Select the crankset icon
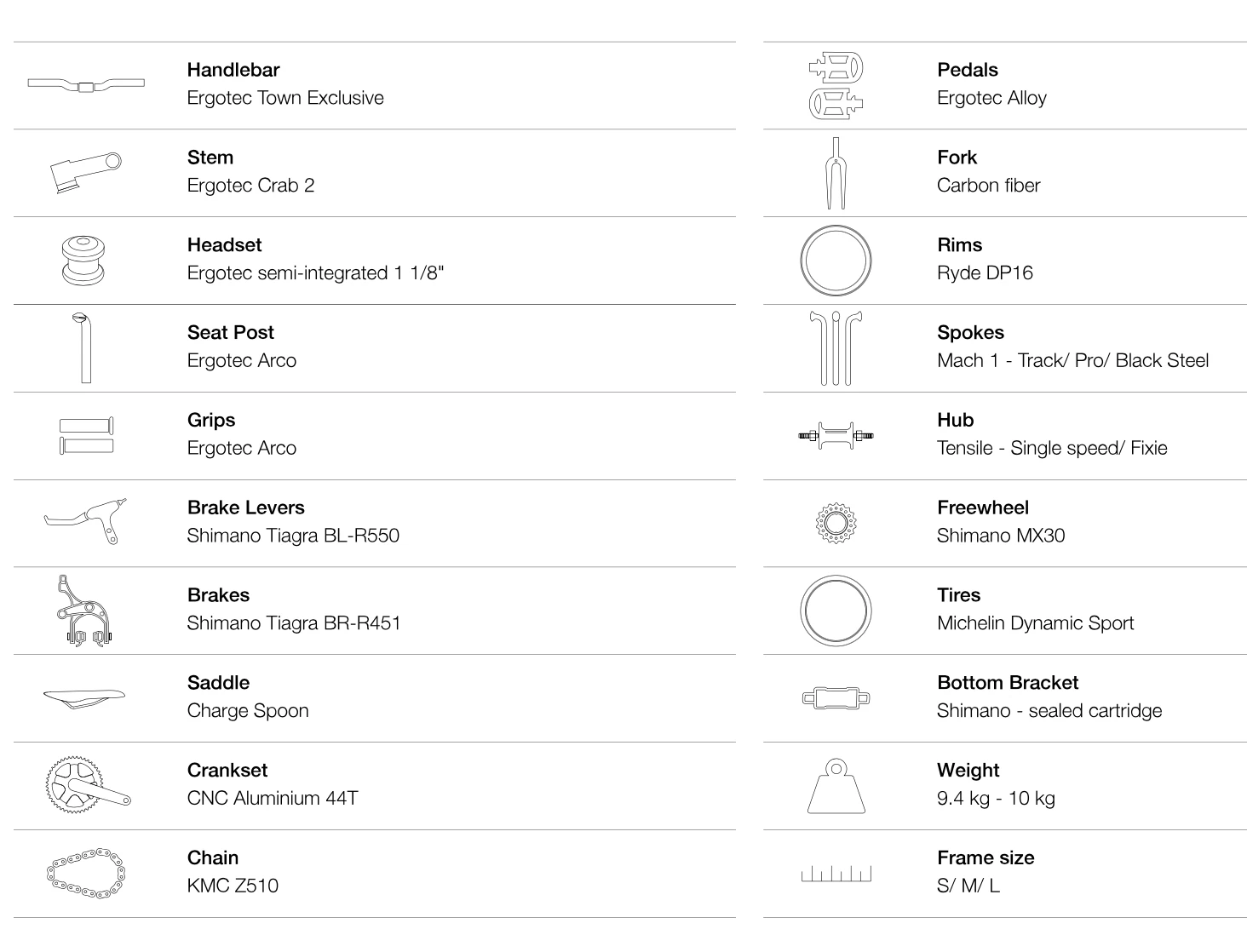This screenshot has height=952, width=1247. (x=87, y=784)
